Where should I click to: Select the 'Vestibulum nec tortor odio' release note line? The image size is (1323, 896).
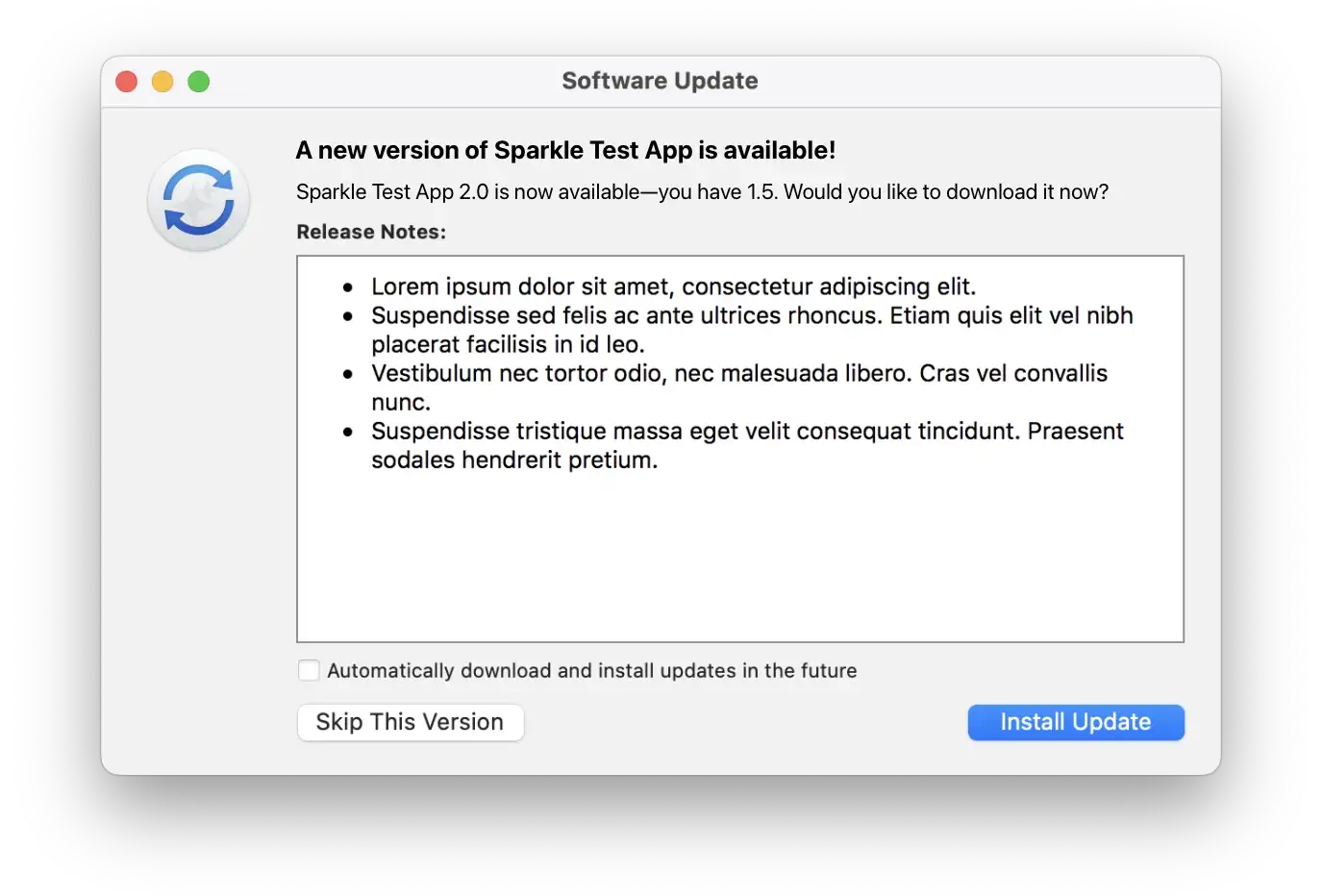739,373
